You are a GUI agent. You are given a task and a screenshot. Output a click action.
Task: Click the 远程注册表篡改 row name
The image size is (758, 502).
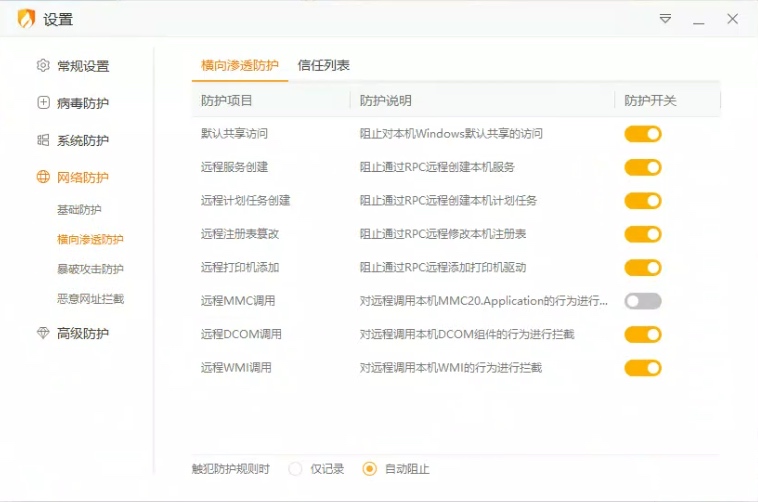tap(240, 234)
